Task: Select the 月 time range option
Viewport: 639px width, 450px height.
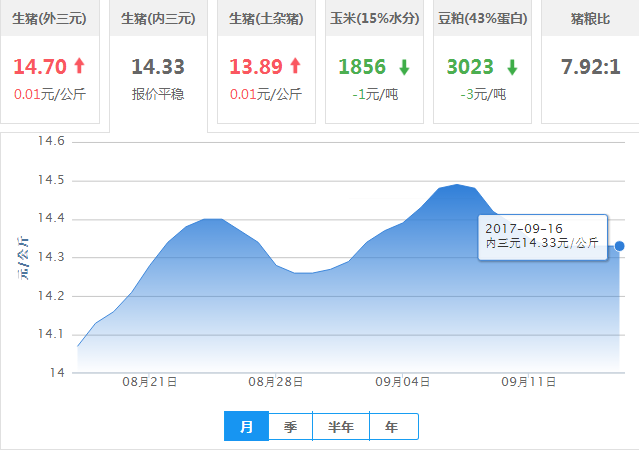Action: (x=246, y=427)
